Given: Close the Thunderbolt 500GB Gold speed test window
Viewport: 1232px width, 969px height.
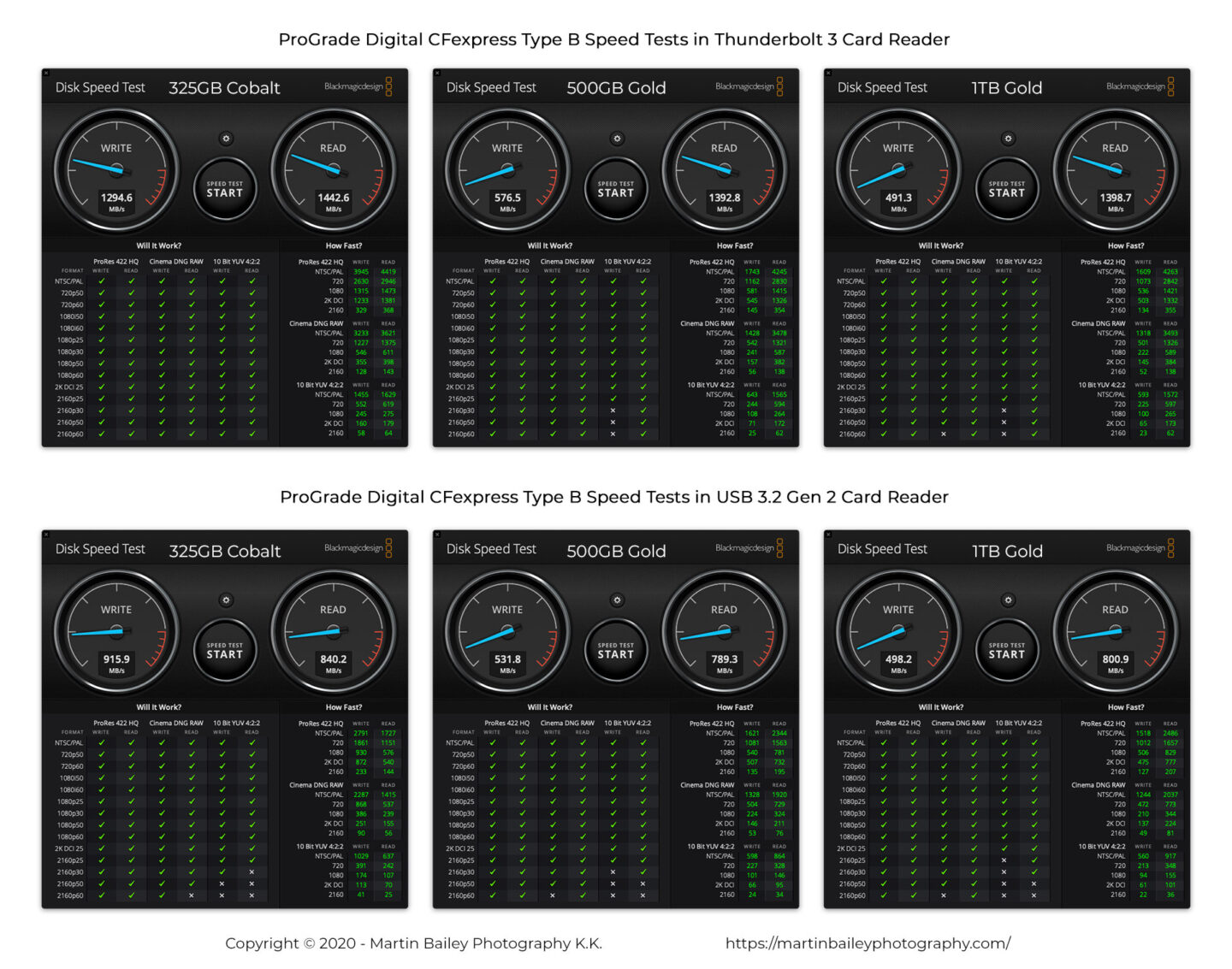Looking at the screenshot, I should tap(437, 73).
